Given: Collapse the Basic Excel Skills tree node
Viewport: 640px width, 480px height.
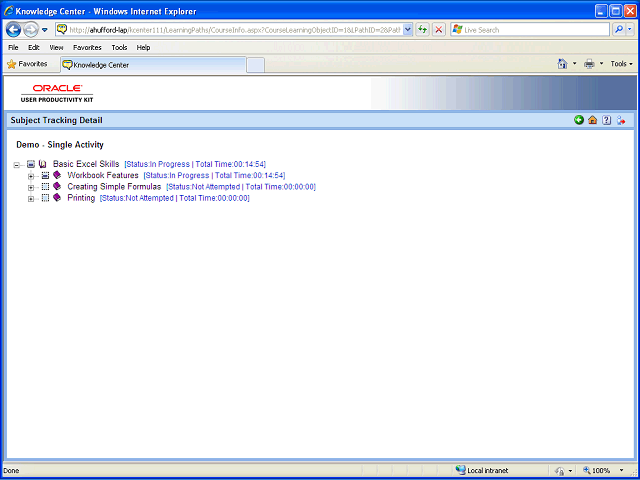Looking at the screenshot, I should click(16, 165).
